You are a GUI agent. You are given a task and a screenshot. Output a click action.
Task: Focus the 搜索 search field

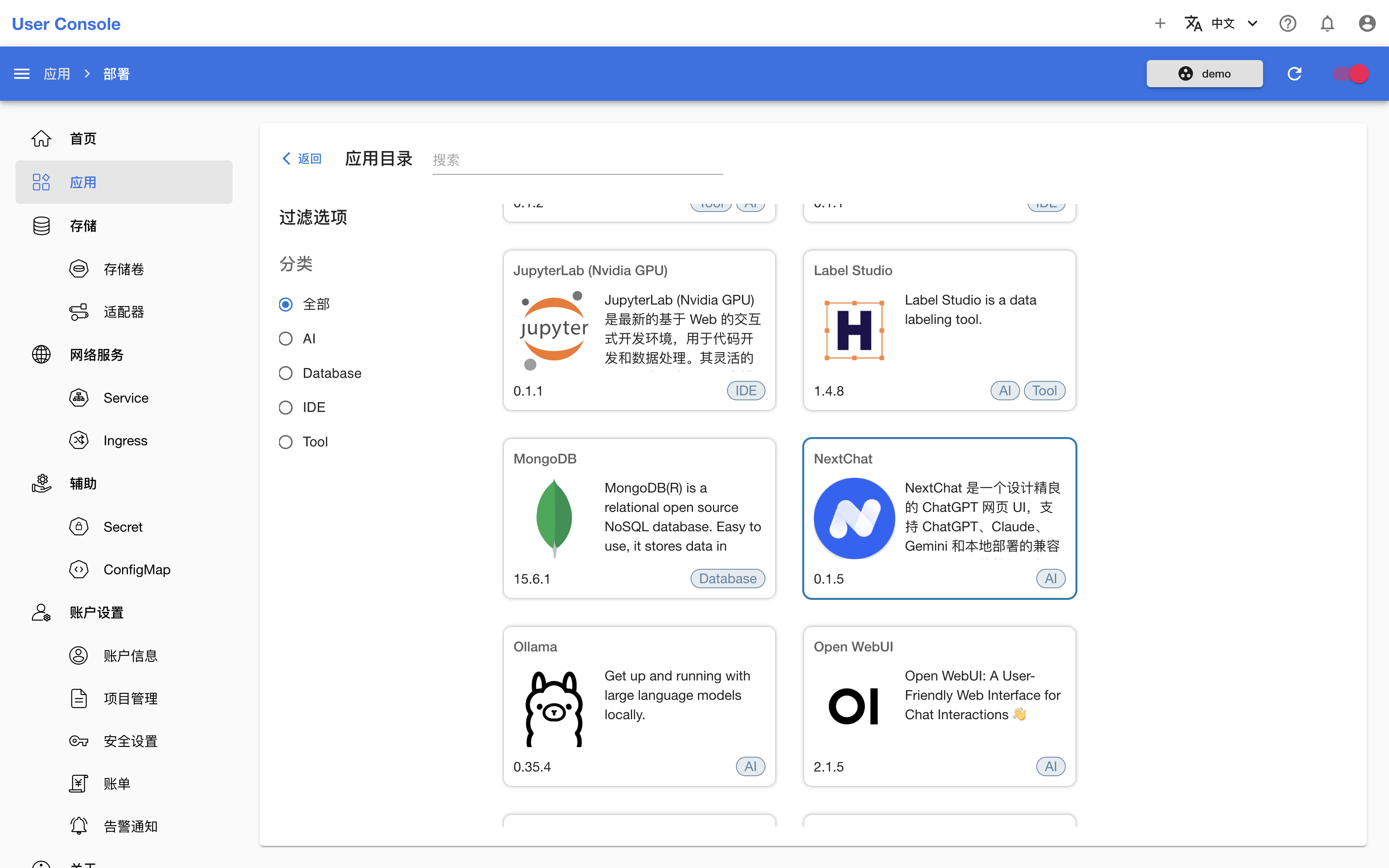pos(577,160)
